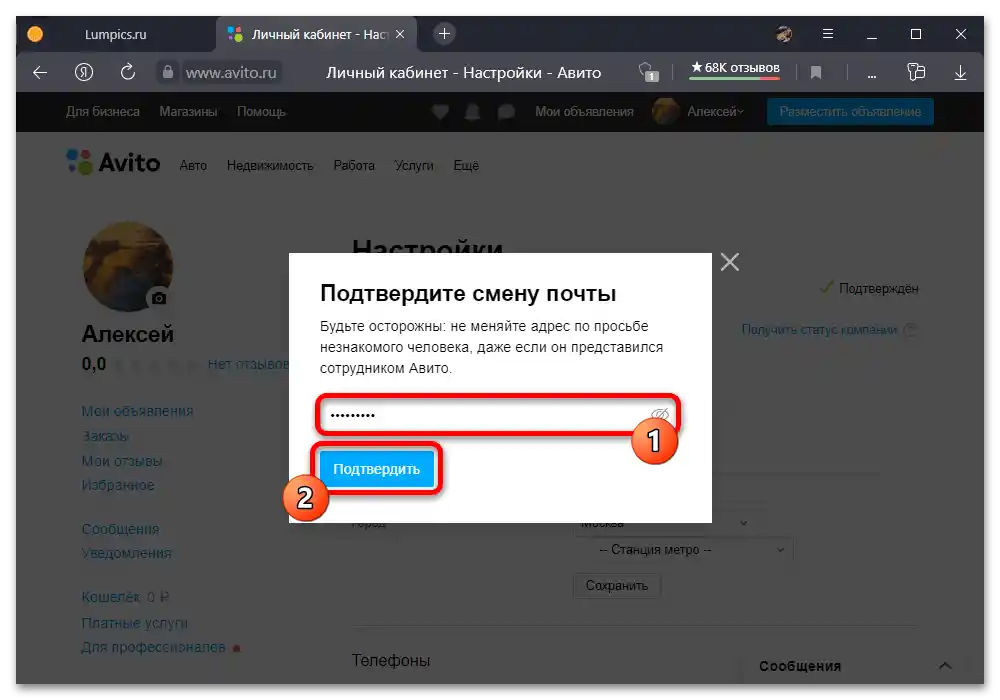Image resolution: width=1000 pixels, height=700 pixels.
Task: Select the Личный кабинет tab
Action: (x=316, y=34)
